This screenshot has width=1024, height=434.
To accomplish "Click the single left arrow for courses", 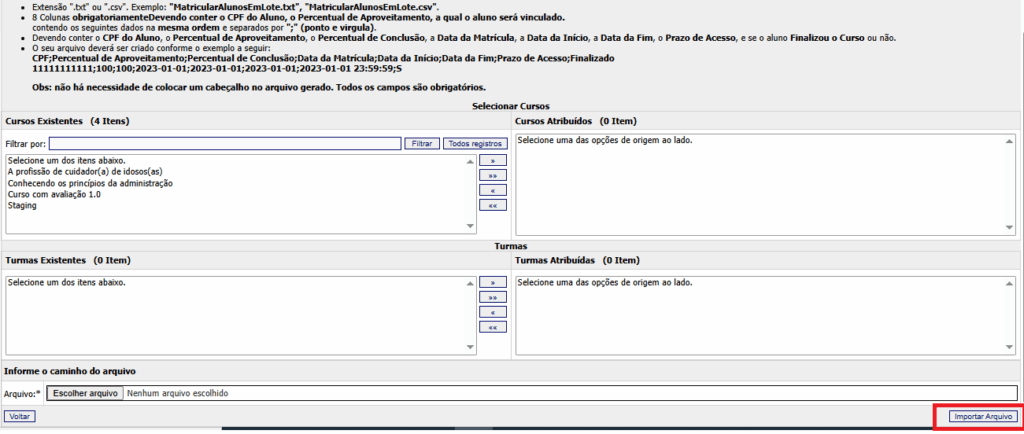I will tap(493, 190).
